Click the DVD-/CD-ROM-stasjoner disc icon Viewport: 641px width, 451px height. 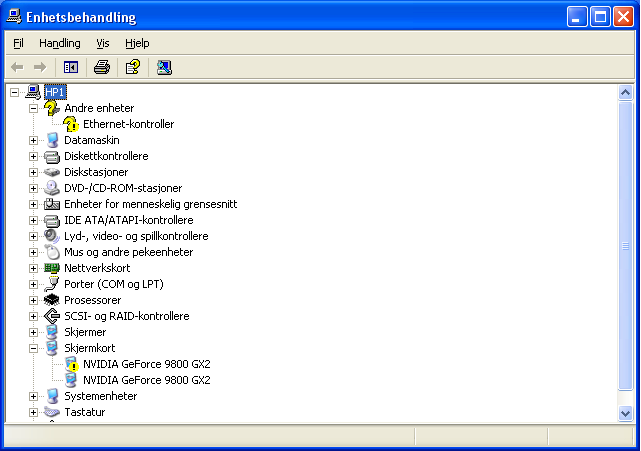(52, 188)
